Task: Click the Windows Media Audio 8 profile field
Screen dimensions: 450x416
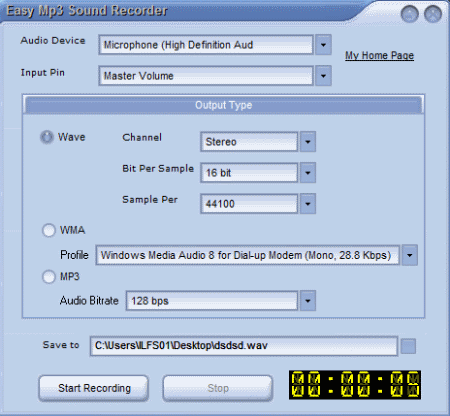Action: [x=248, y=255]
